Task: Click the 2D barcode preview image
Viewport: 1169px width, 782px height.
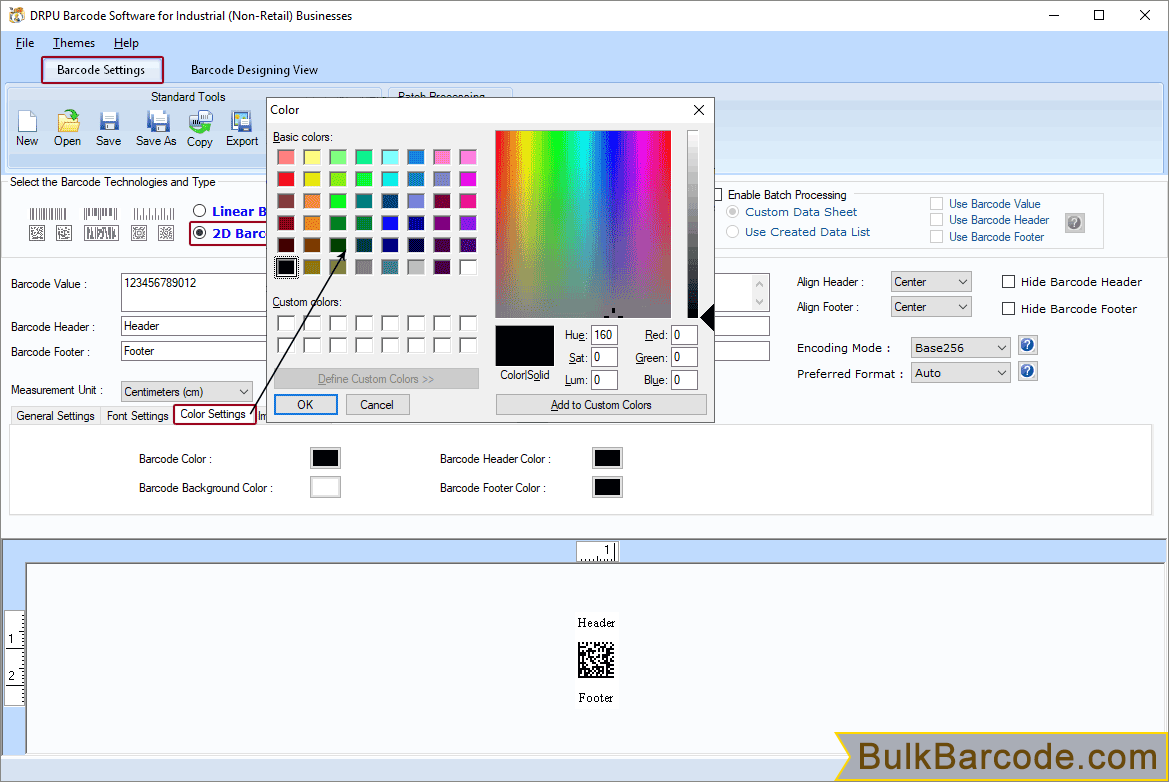Action: [x=596, y=660]
